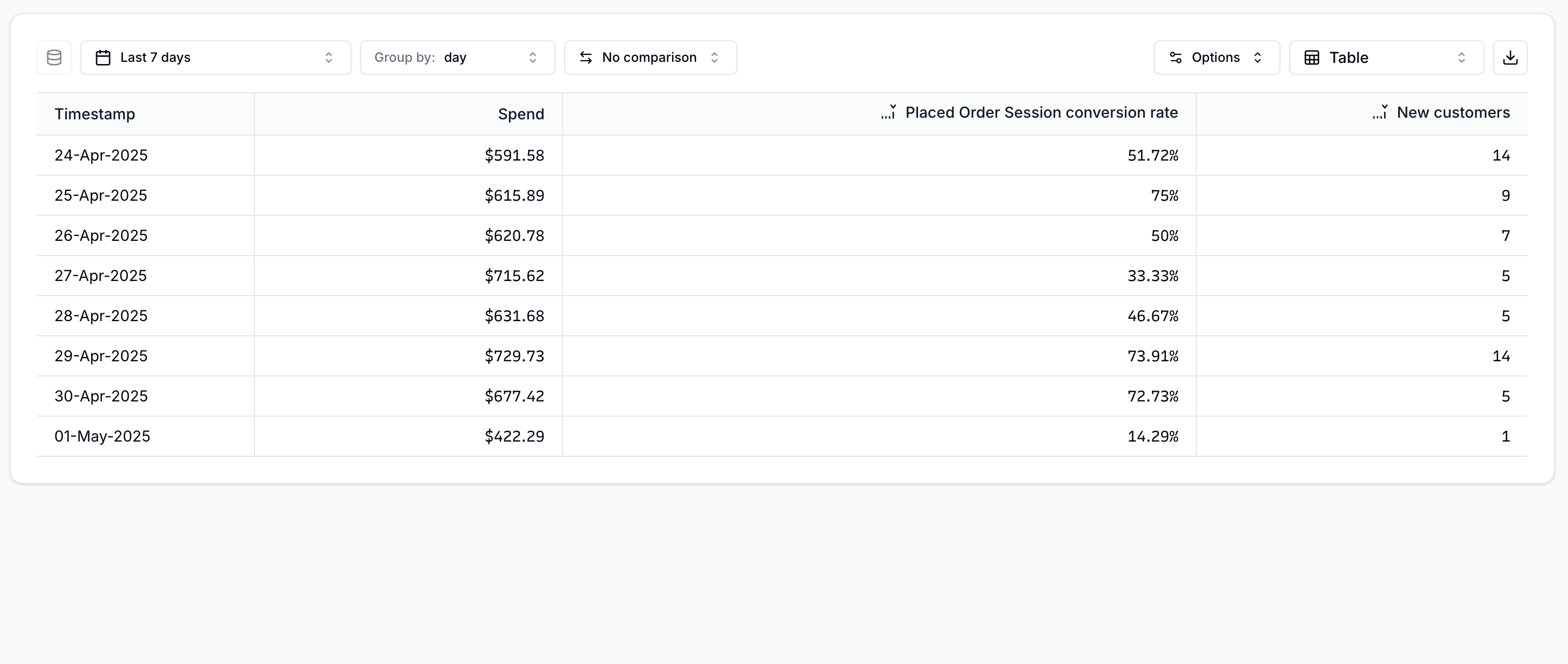Select the 24-Apr-2025 row timestamp cell
The width and height of the screenshot is (1568, 664).
pos(101,155)
